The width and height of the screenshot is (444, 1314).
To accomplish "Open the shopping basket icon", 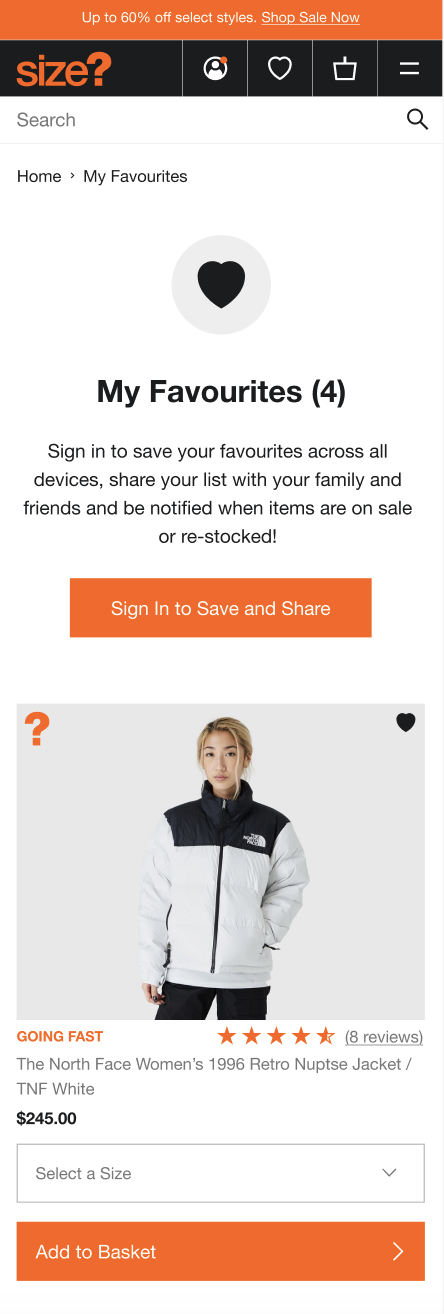I will (x=345, y=68).
